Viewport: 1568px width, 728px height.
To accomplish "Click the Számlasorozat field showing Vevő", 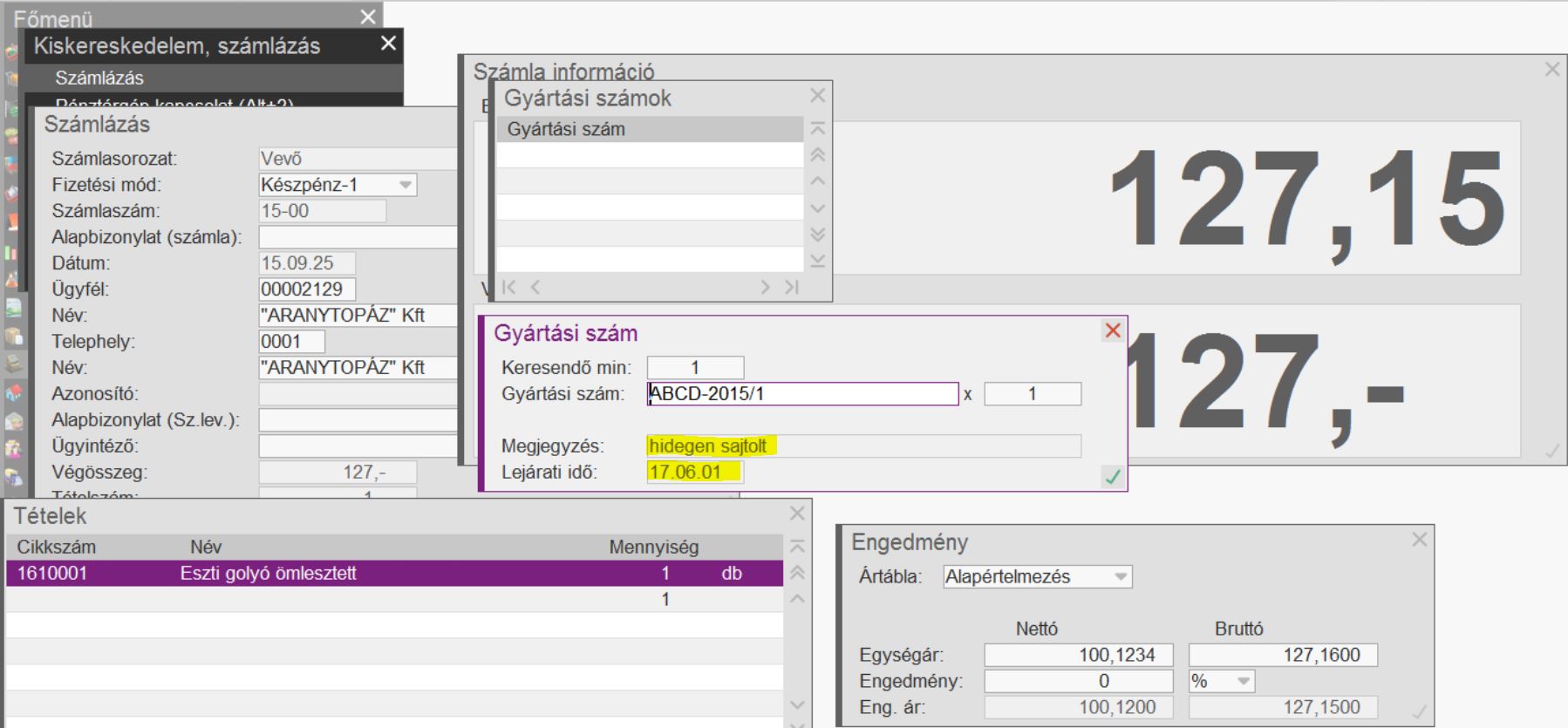I will pyautogui.click(x=358, y=158).
